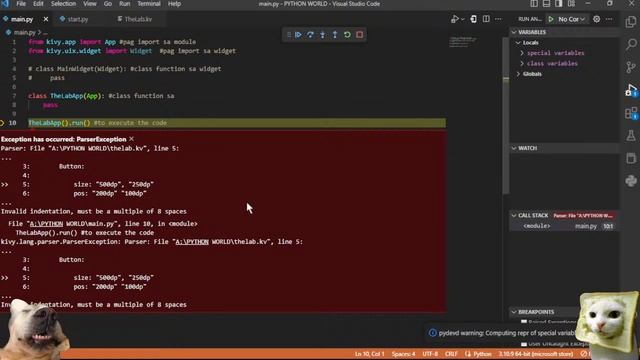
Task: Toggle the bottom panel layout icon
Action: pos(547,4)
